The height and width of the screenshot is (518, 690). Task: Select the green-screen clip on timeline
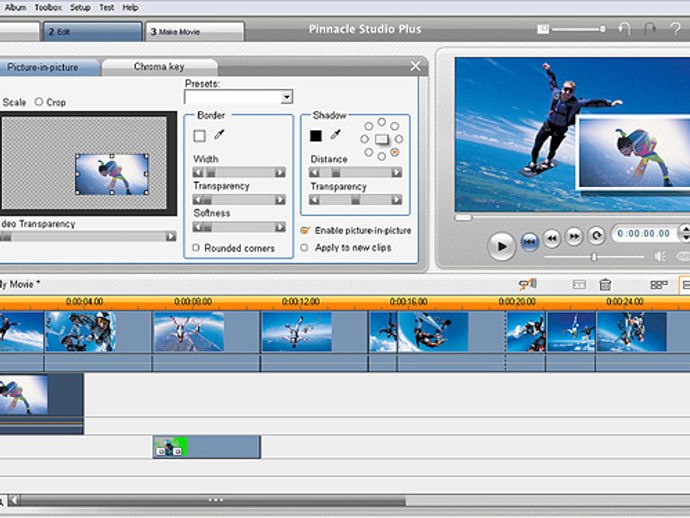[207, 447]
